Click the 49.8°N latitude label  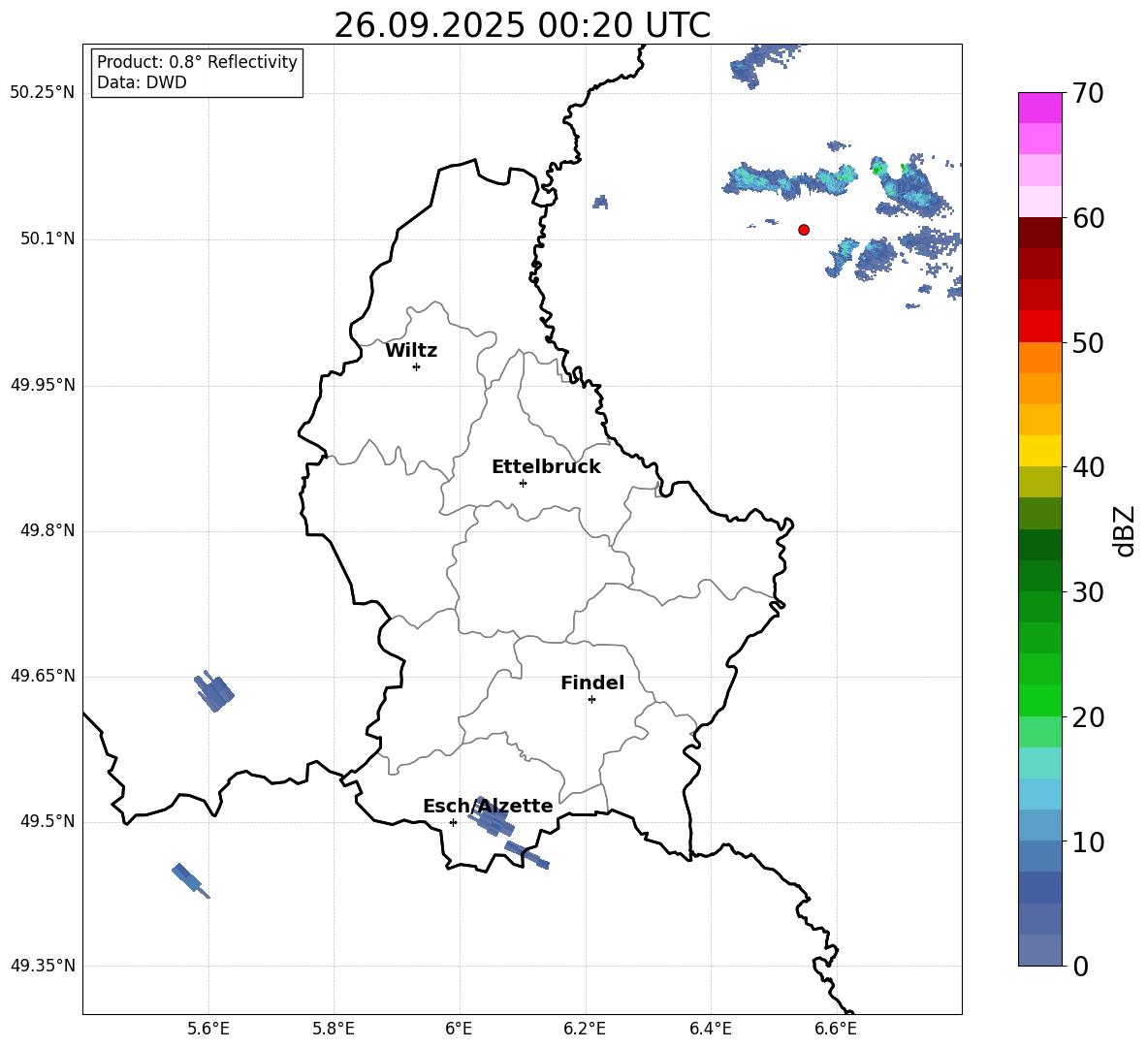(x=48, y=530)
